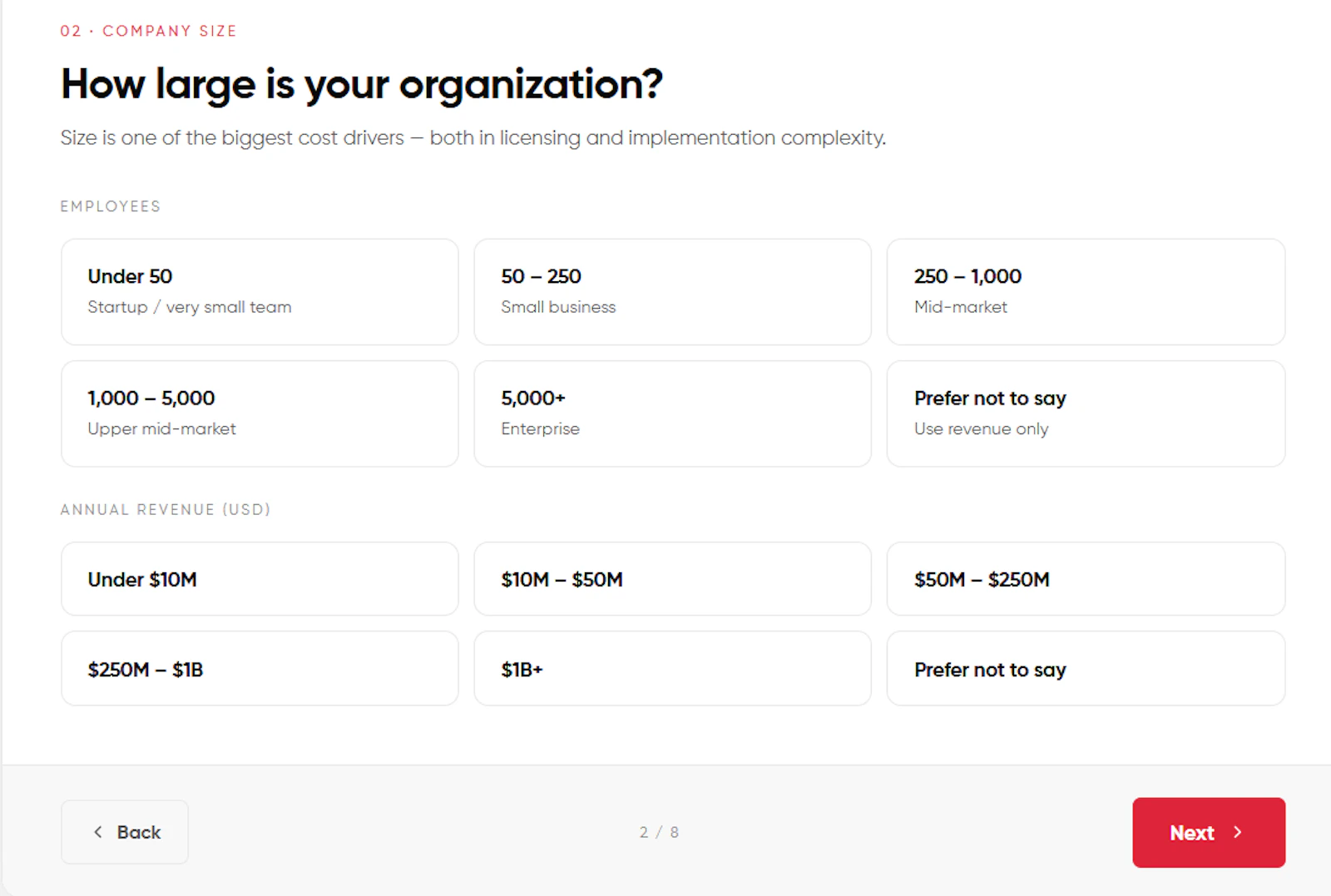Pick the $1B+ revenue option

(x=672, y=668)
